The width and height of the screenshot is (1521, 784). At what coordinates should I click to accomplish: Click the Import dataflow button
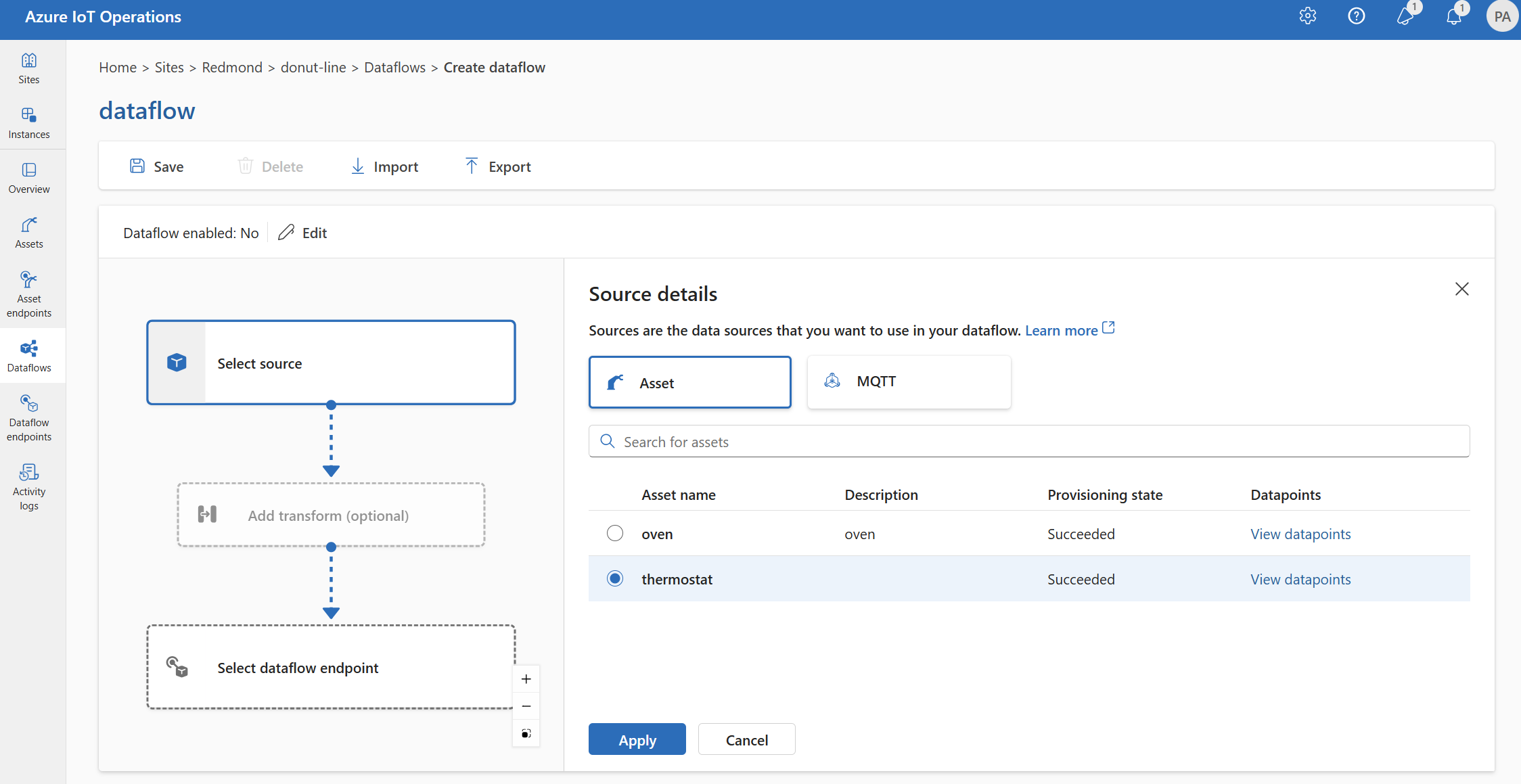tap(384, 166)
